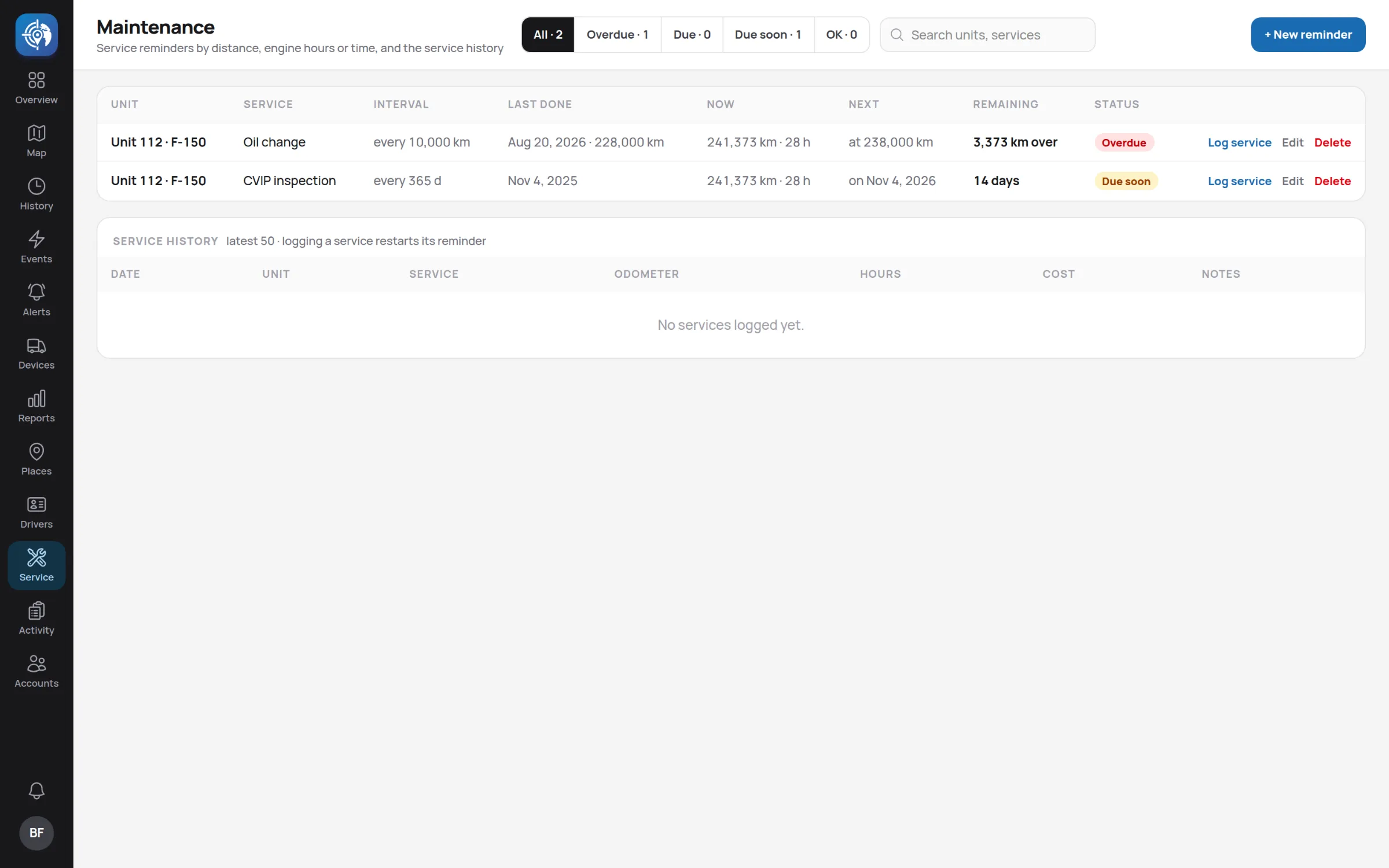Open the Drivers page

[36, 513]
